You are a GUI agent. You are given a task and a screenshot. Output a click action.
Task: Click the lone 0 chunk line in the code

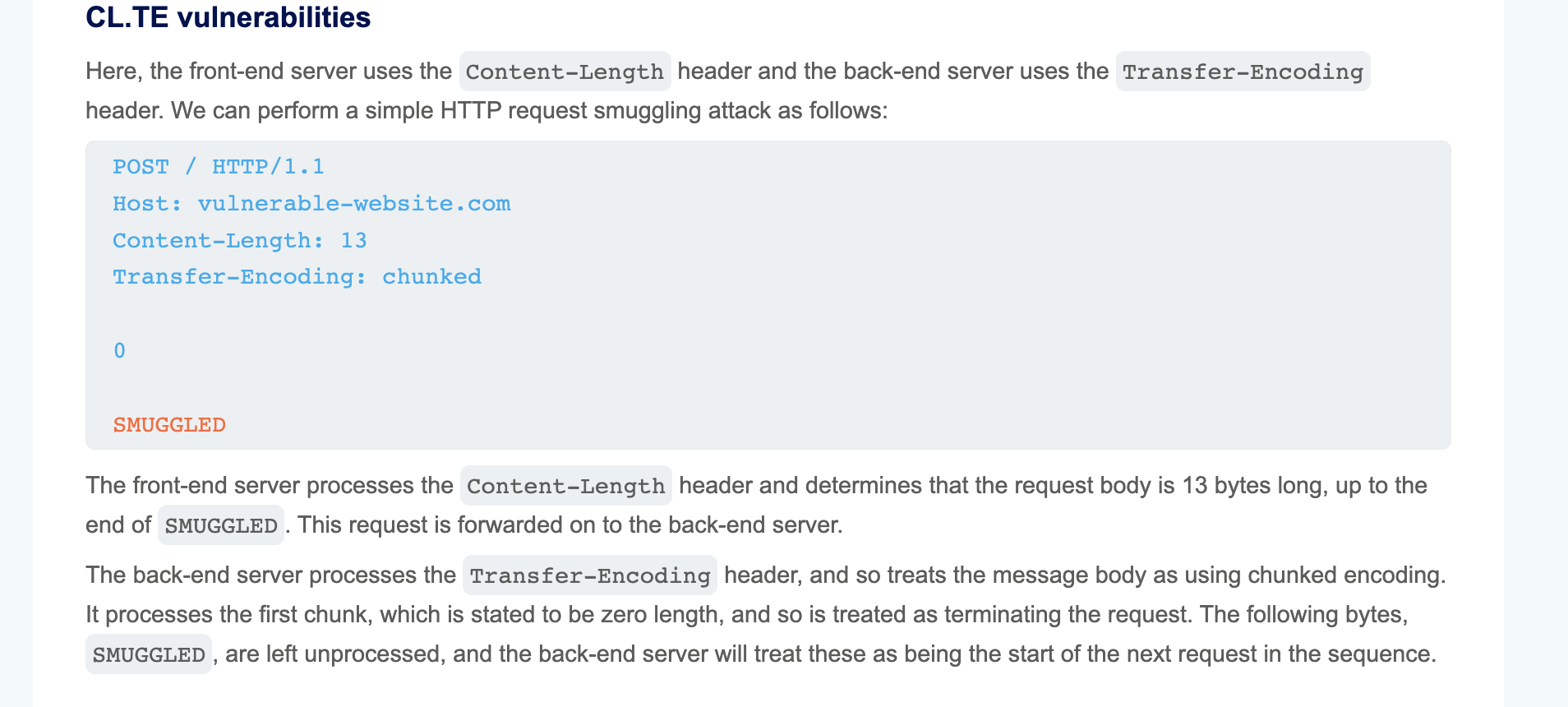(x=120, y=351)
